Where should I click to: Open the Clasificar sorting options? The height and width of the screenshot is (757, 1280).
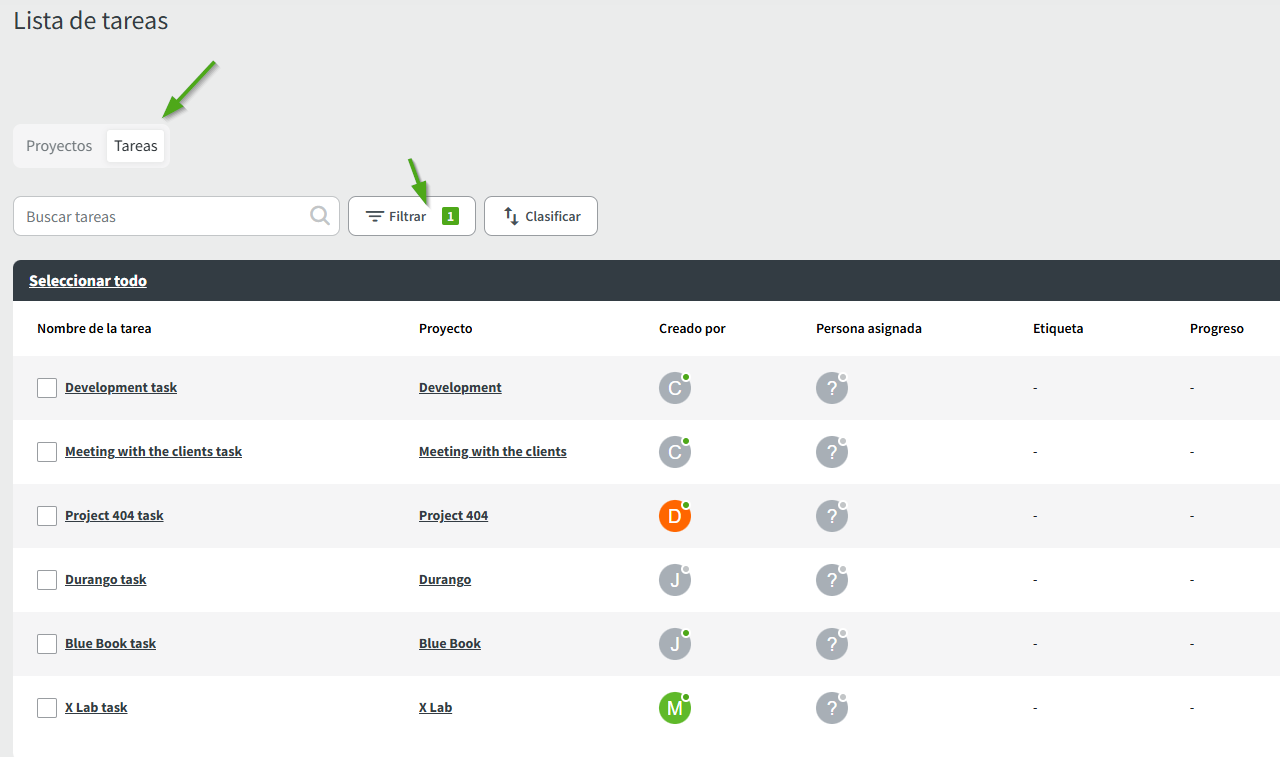tap(541, 216)
